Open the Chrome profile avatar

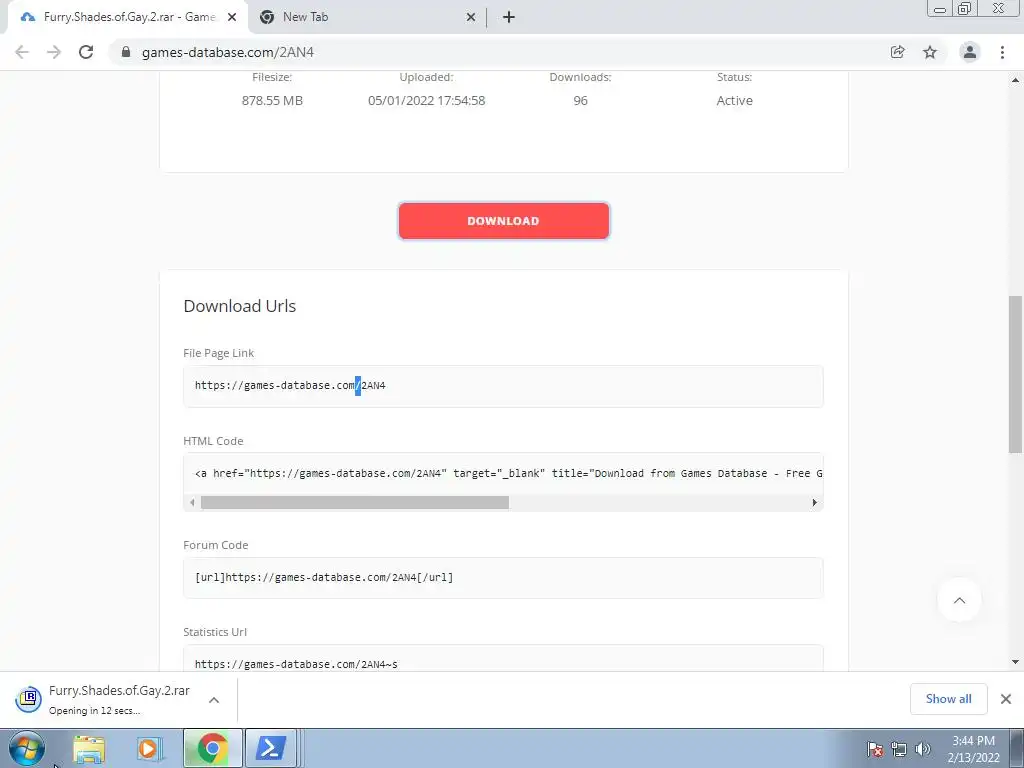coord(969,52)
